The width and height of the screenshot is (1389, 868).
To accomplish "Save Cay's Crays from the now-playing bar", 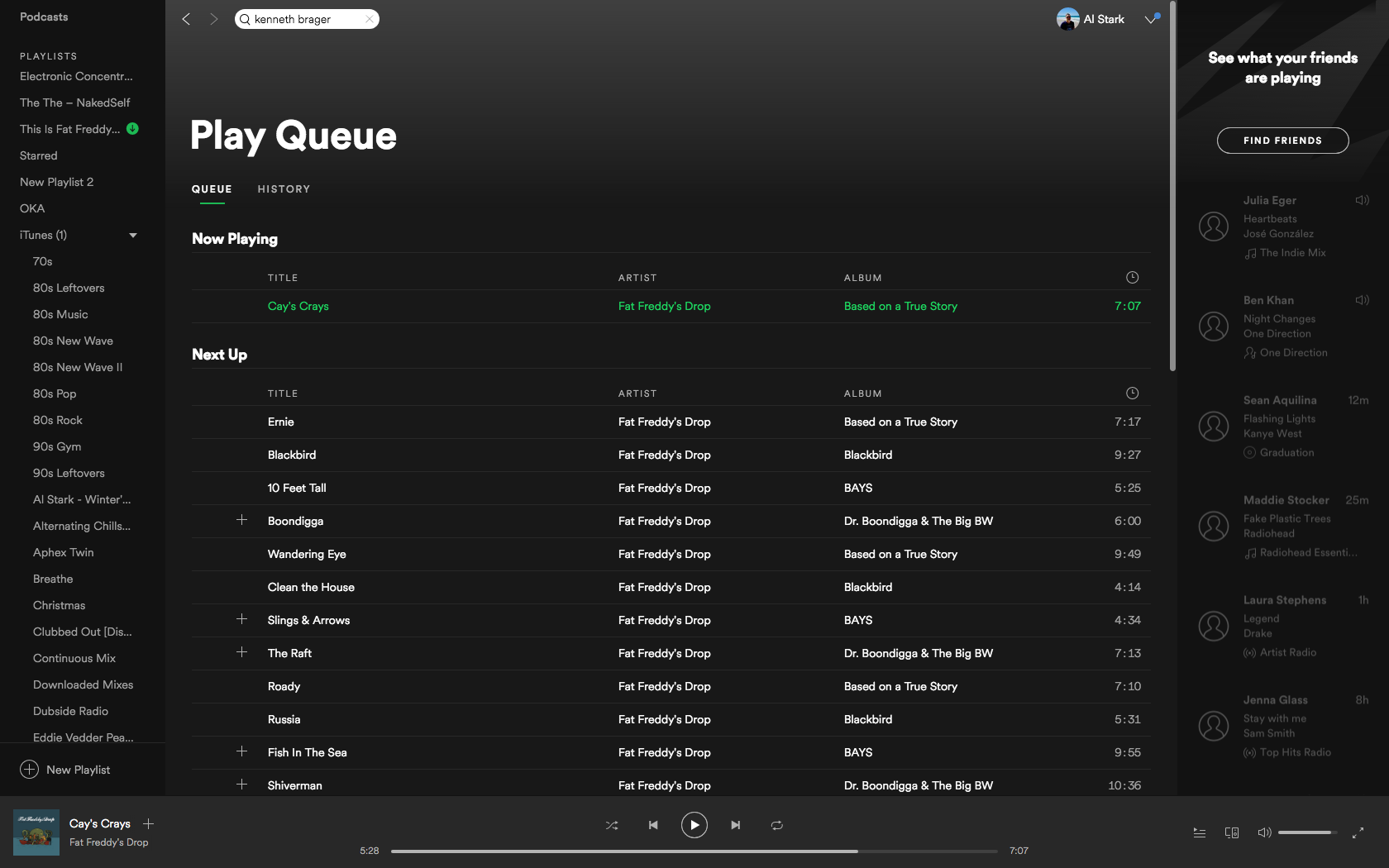I will [149, 823].
